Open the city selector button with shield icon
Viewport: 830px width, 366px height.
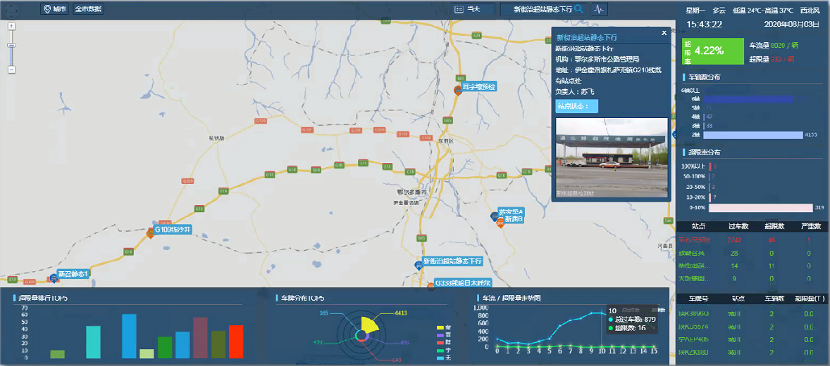(x=54, y=9)
